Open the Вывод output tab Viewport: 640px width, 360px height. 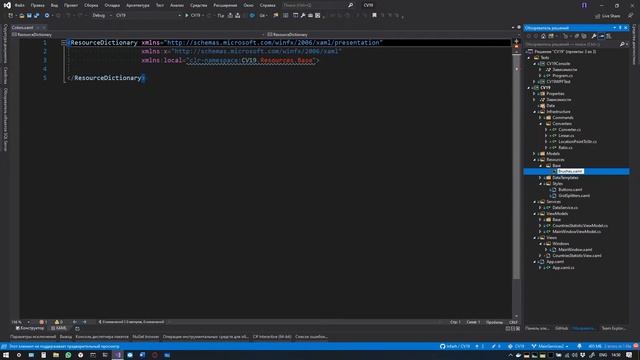(66, 337)
